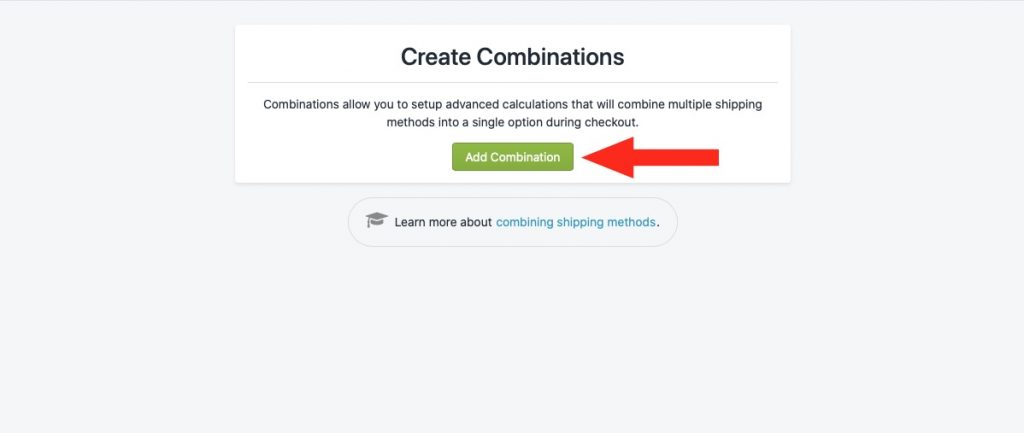1024x433 pixels.
Task: Click the graduation cap icon
Action: click(x=377, y=220)
